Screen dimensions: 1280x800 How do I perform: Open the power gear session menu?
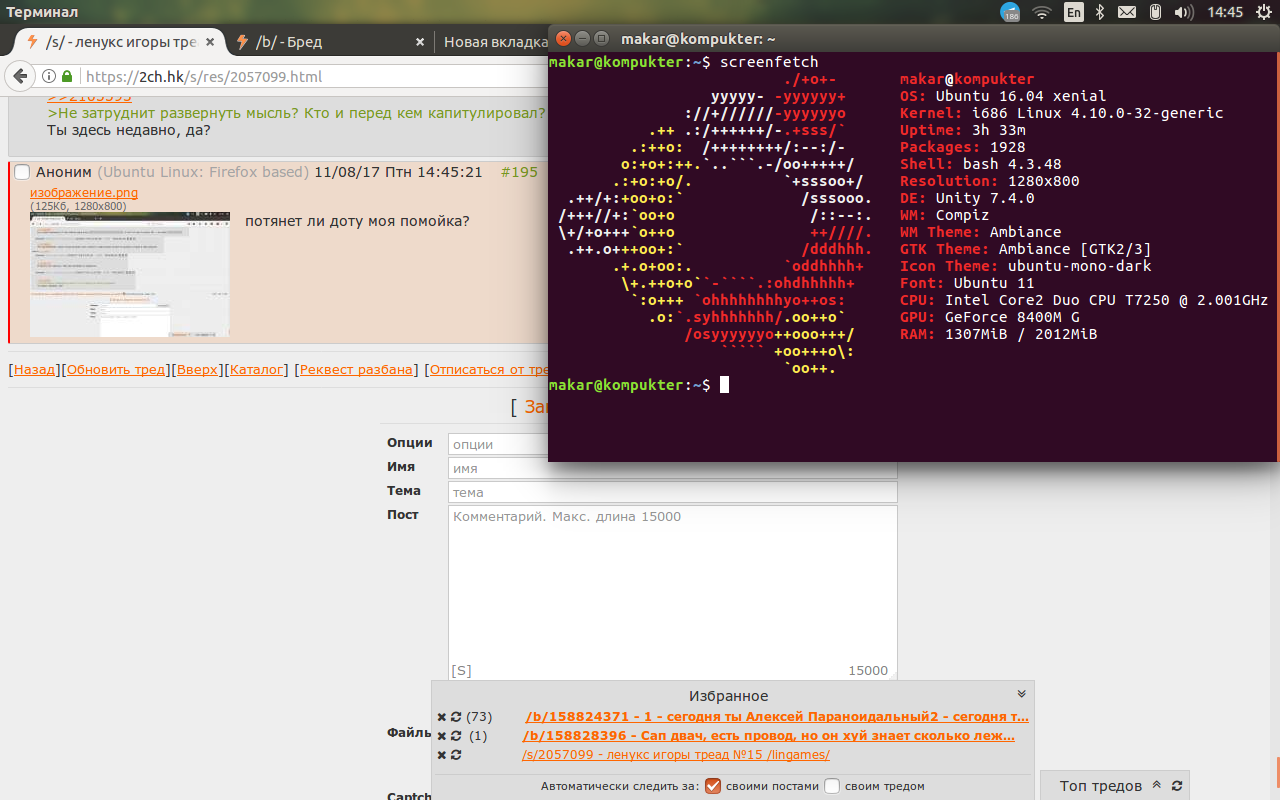point(1263,12)
